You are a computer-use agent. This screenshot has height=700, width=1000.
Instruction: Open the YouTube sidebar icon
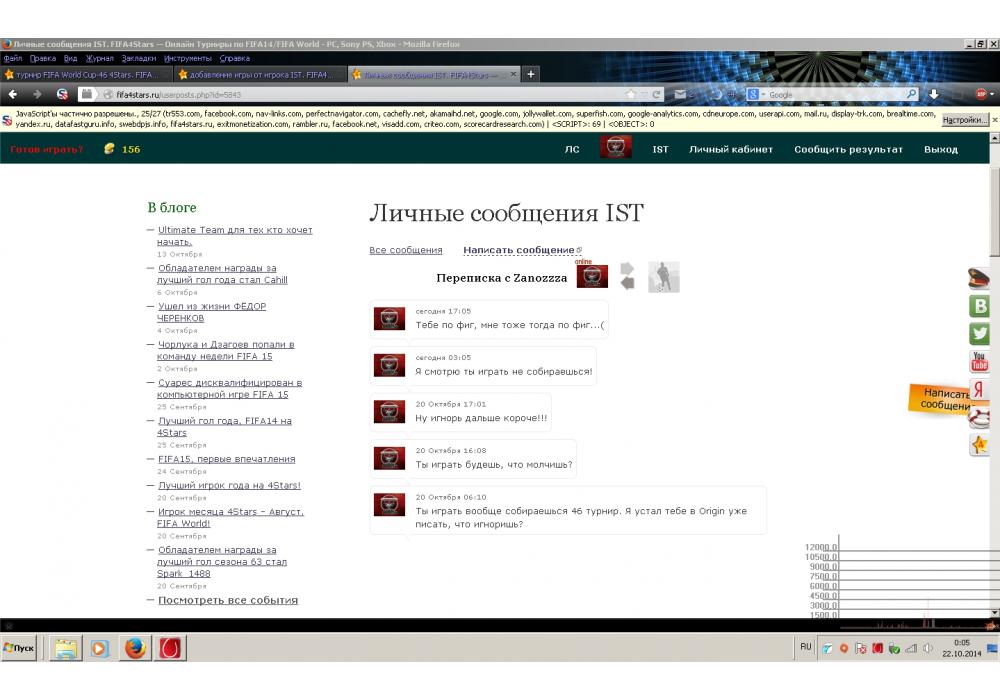[x=980, y=362]
